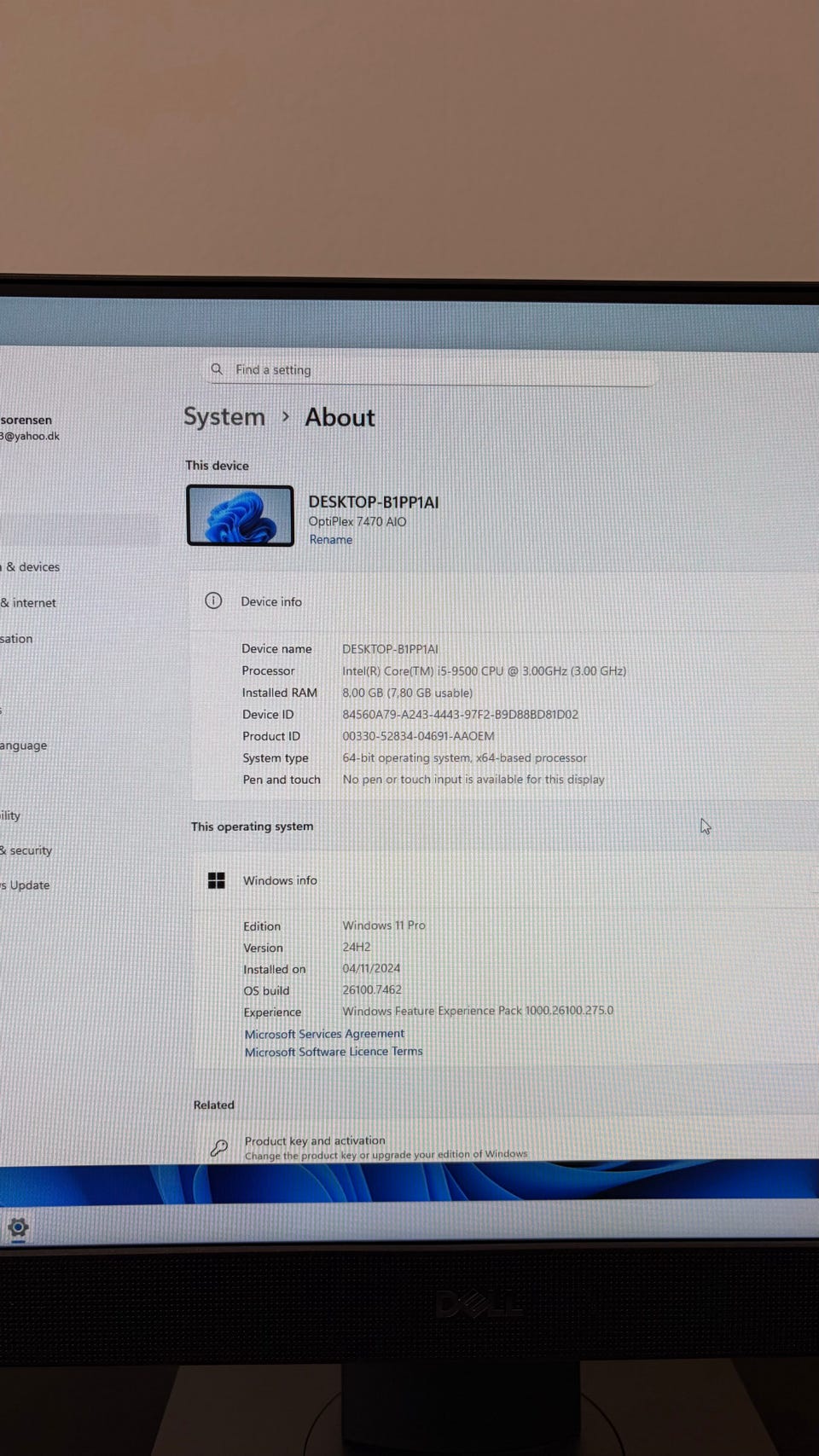Go back to System via breadcrumb

click(x=224, y=416)
